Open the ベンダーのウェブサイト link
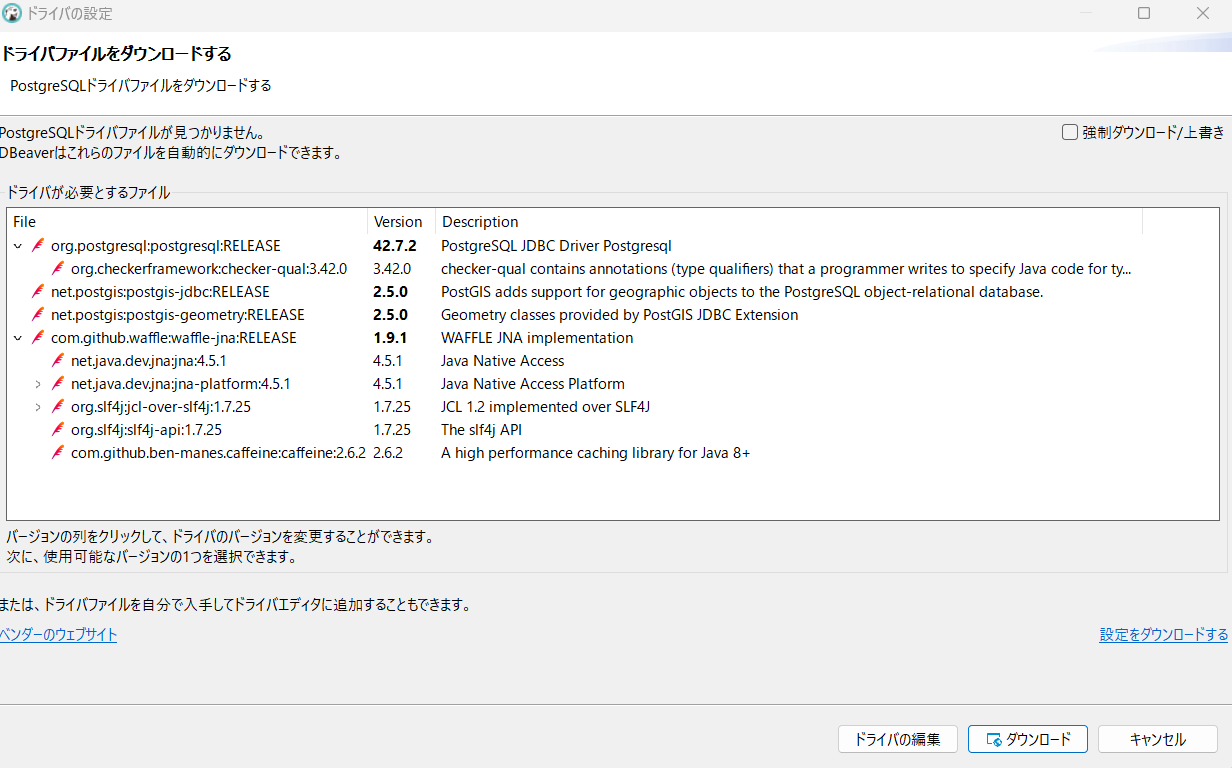The width and height of the screenshot is (1232, 768). pyautogui.click(x=59, y=635)
